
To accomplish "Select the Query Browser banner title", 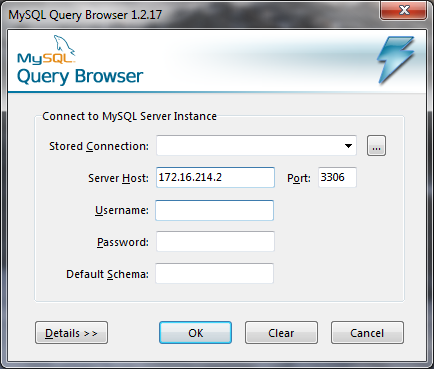I will (80, 76).
